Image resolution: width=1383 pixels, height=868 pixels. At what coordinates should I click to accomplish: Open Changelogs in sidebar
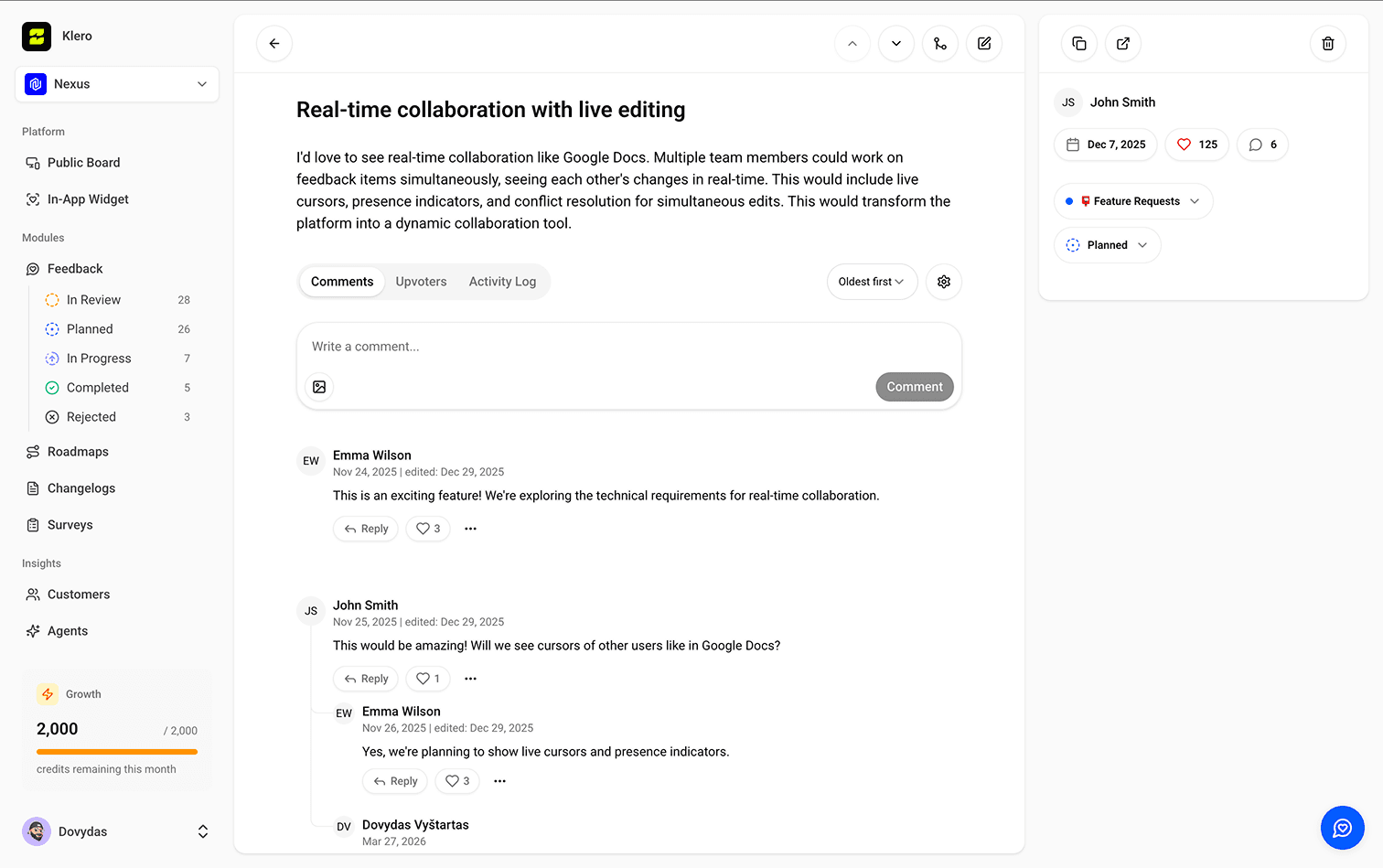(117, 488)
